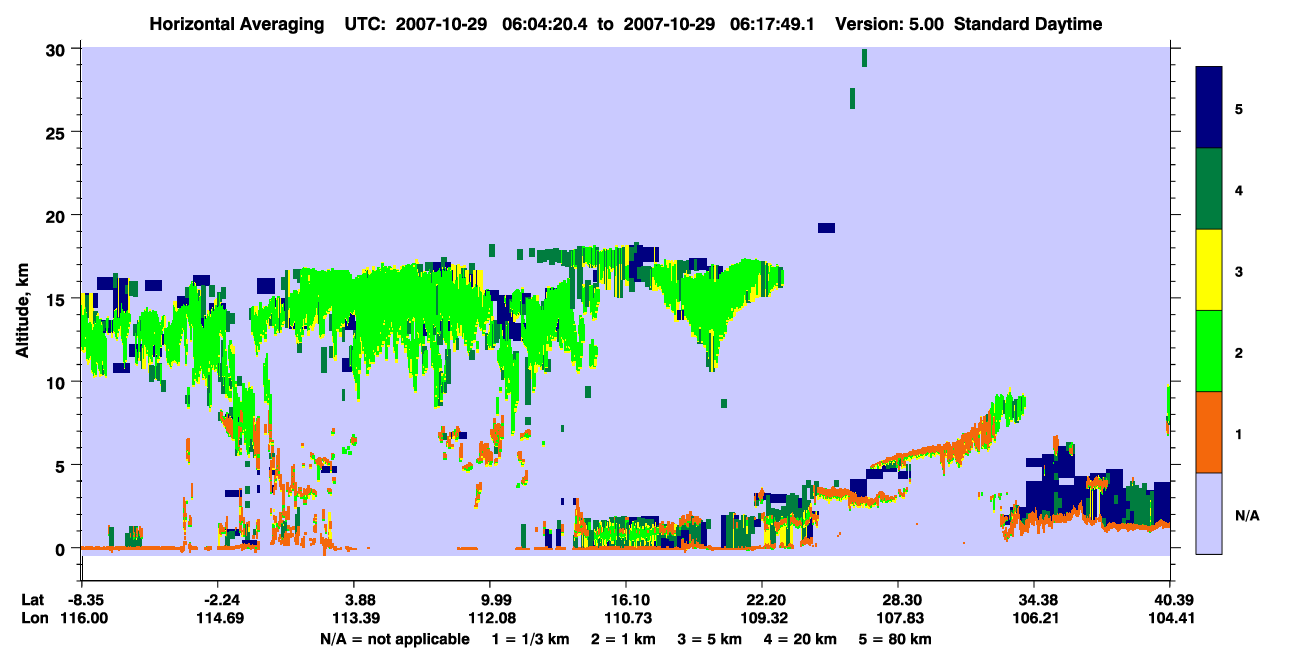This screenshot has width=1300, height=667.
Task: Click longitude value 114.69
Action: click(x=222, y=619)
